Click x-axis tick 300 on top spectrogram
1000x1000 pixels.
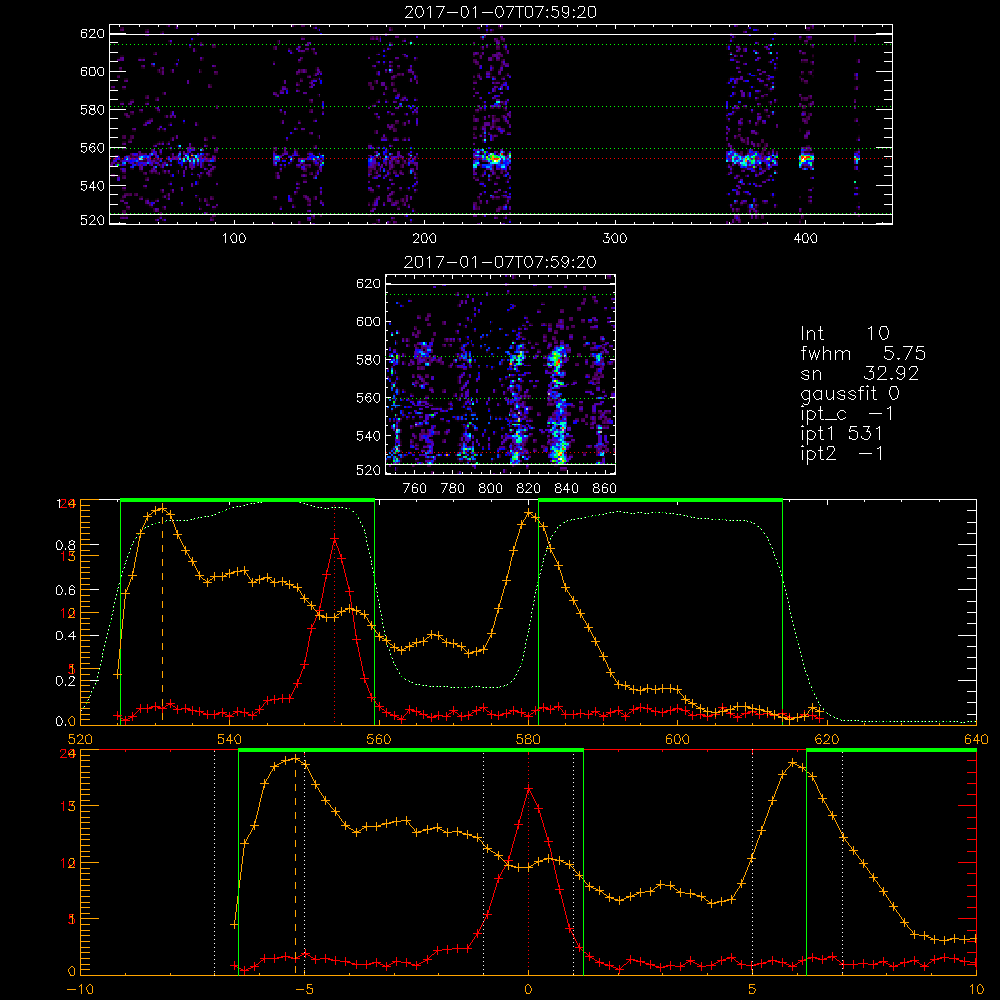pos(615,239)
